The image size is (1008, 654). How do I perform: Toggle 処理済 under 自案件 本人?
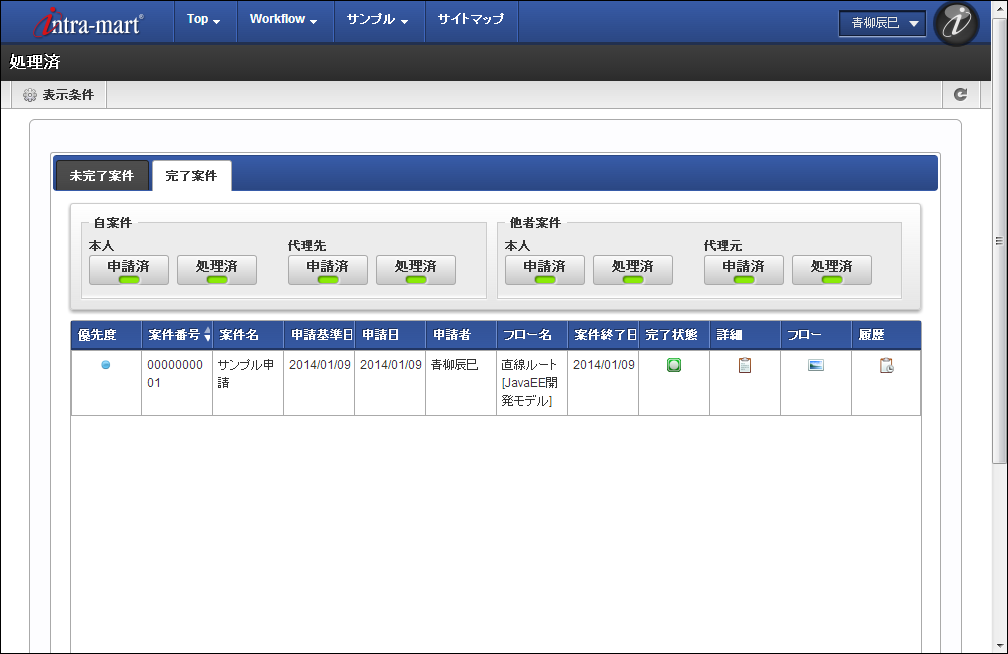coord(217,270)
